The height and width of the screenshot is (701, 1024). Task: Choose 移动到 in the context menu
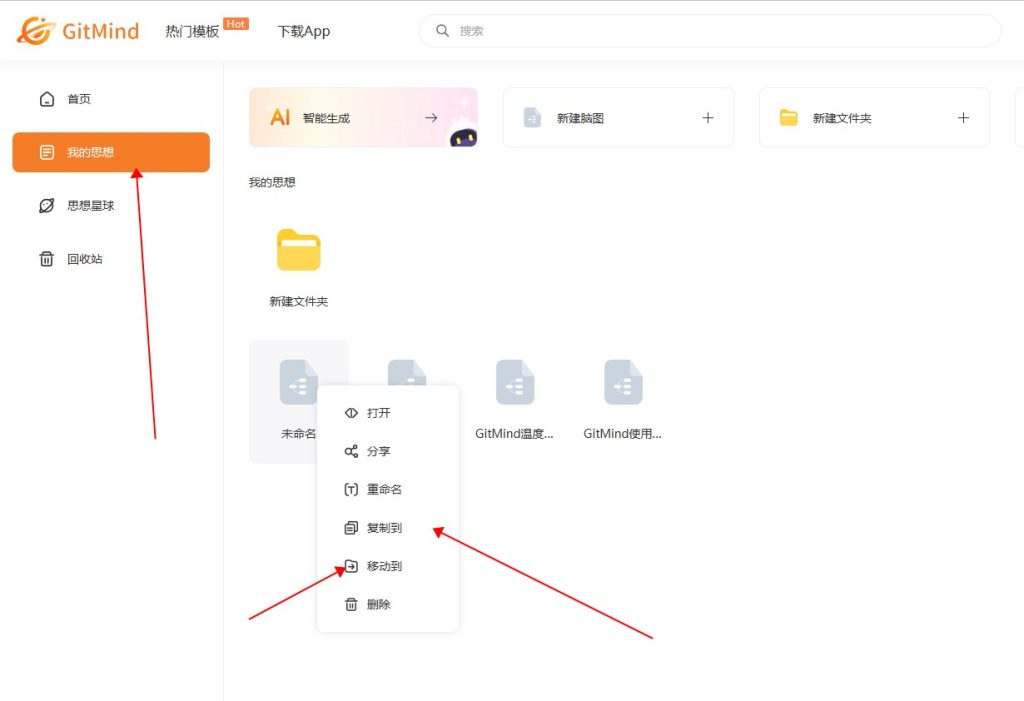click(x=388, y=566)
